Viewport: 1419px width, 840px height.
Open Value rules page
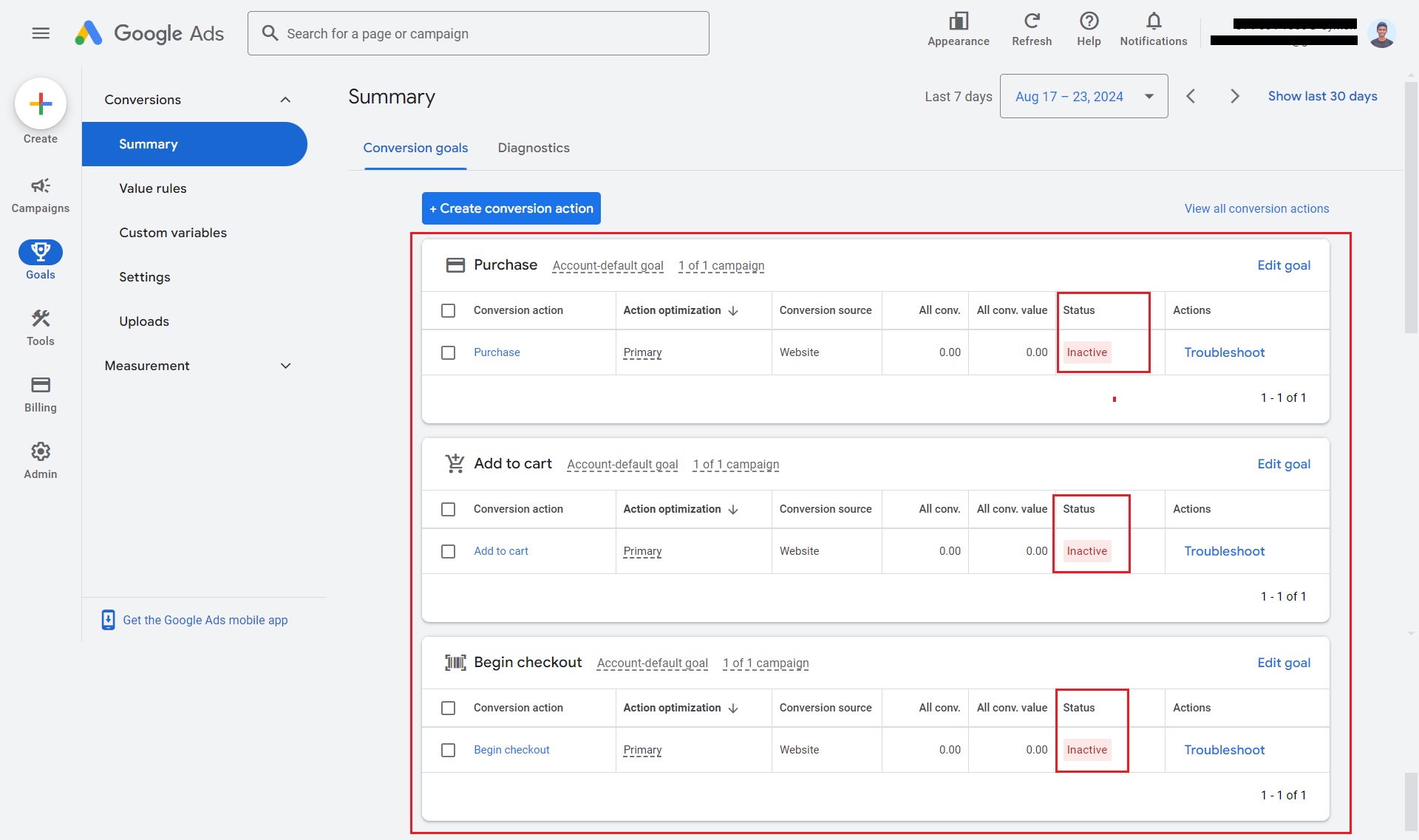153,188
